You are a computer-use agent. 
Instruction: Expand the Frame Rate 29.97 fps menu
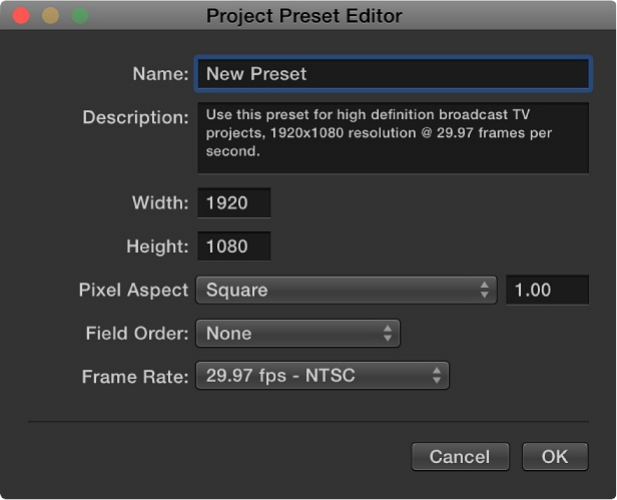pos(322,376)
